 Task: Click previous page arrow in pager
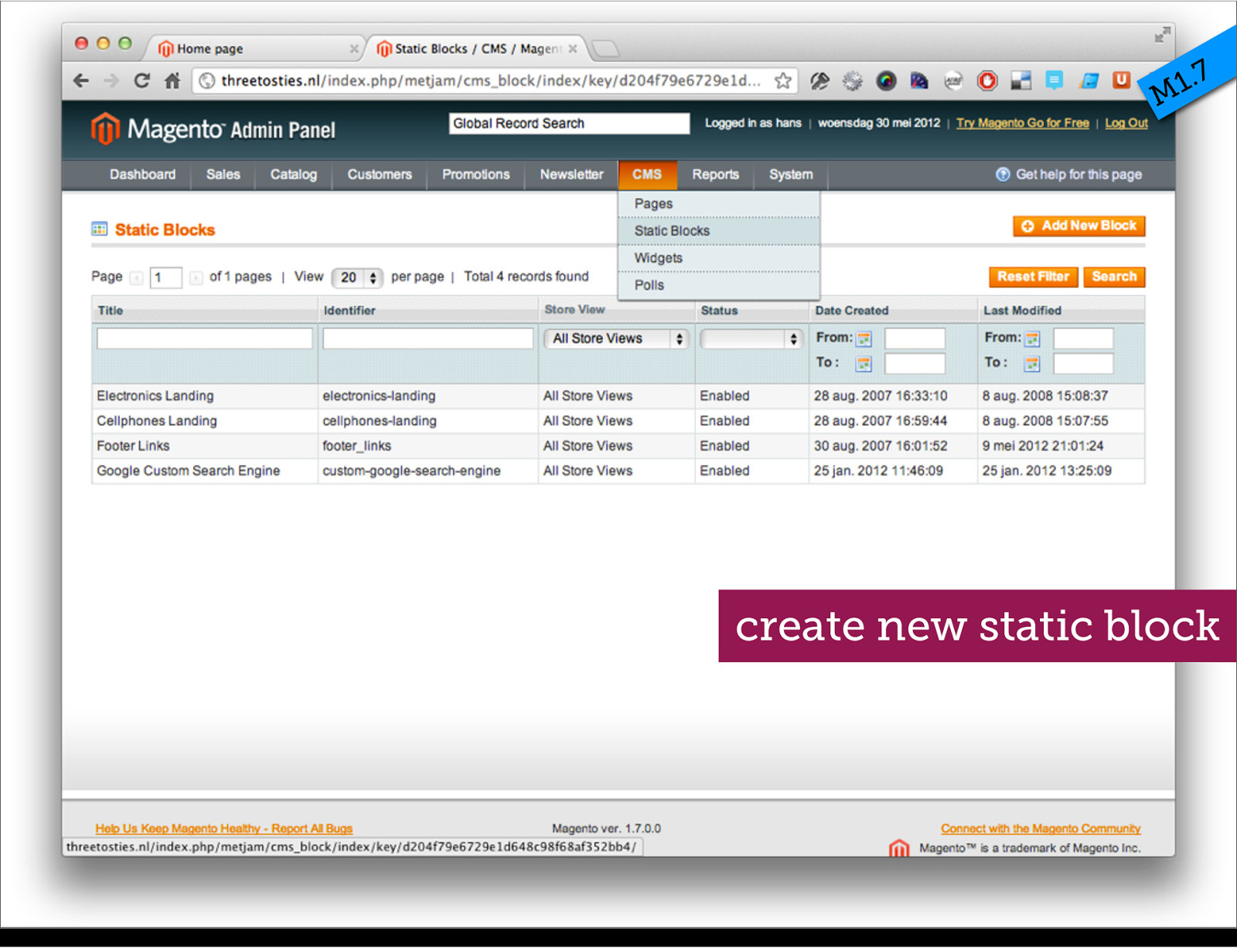point(136,277)
